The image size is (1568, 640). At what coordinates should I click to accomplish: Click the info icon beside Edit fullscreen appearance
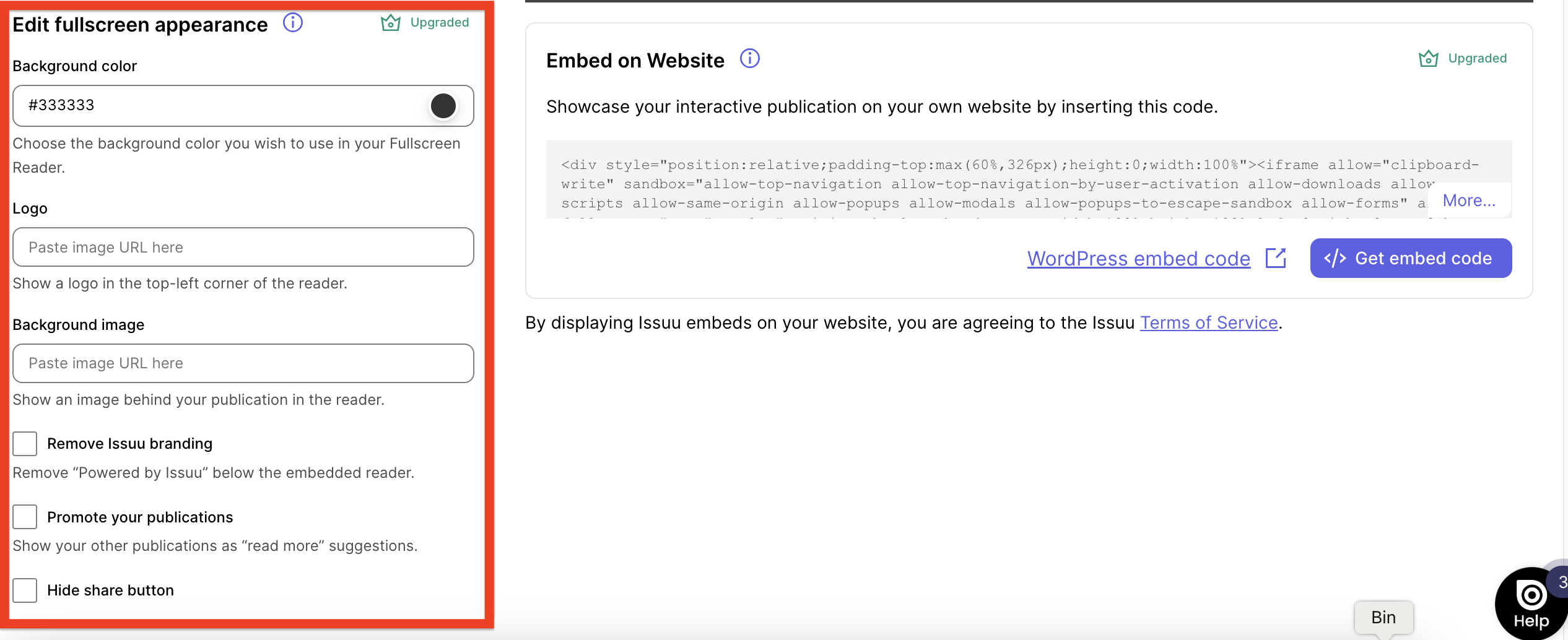292,23
